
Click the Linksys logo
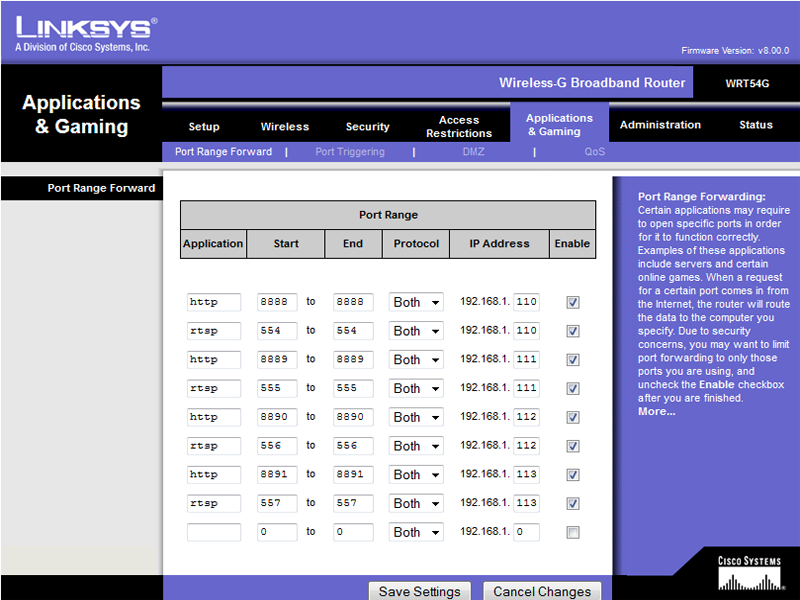pyautogui.click(x=86, y=34)
